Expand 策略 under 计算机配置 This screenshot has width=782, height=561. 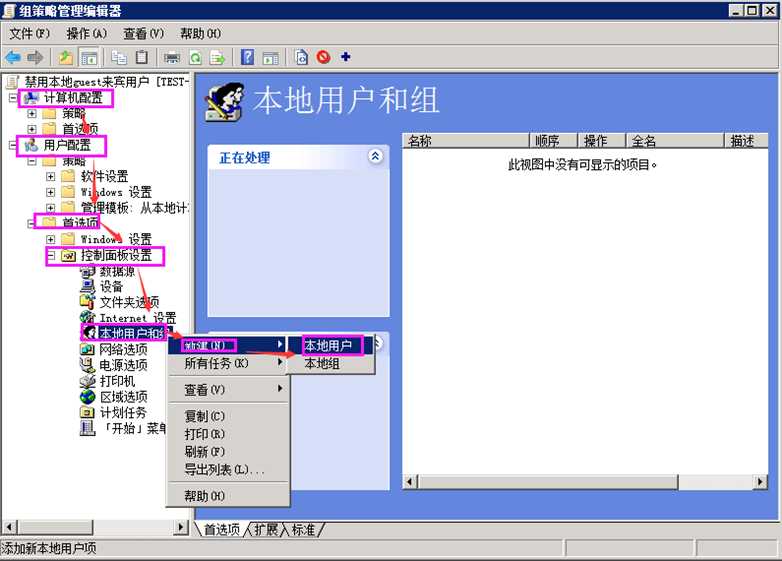tap(32, 114)
